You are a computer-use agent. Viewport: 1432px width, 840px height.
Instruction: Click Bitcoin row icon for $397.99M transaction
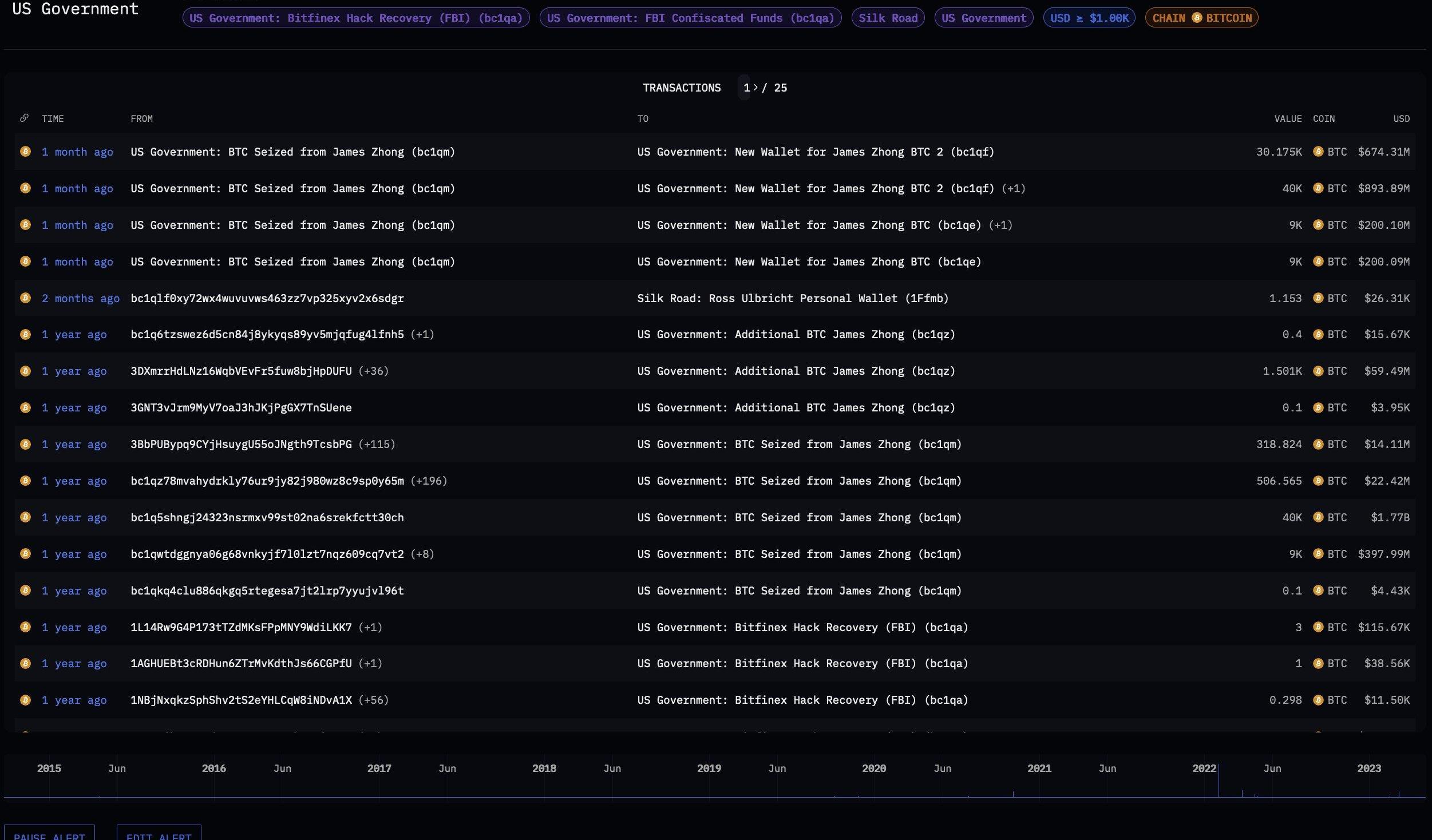tap(25, 554)
